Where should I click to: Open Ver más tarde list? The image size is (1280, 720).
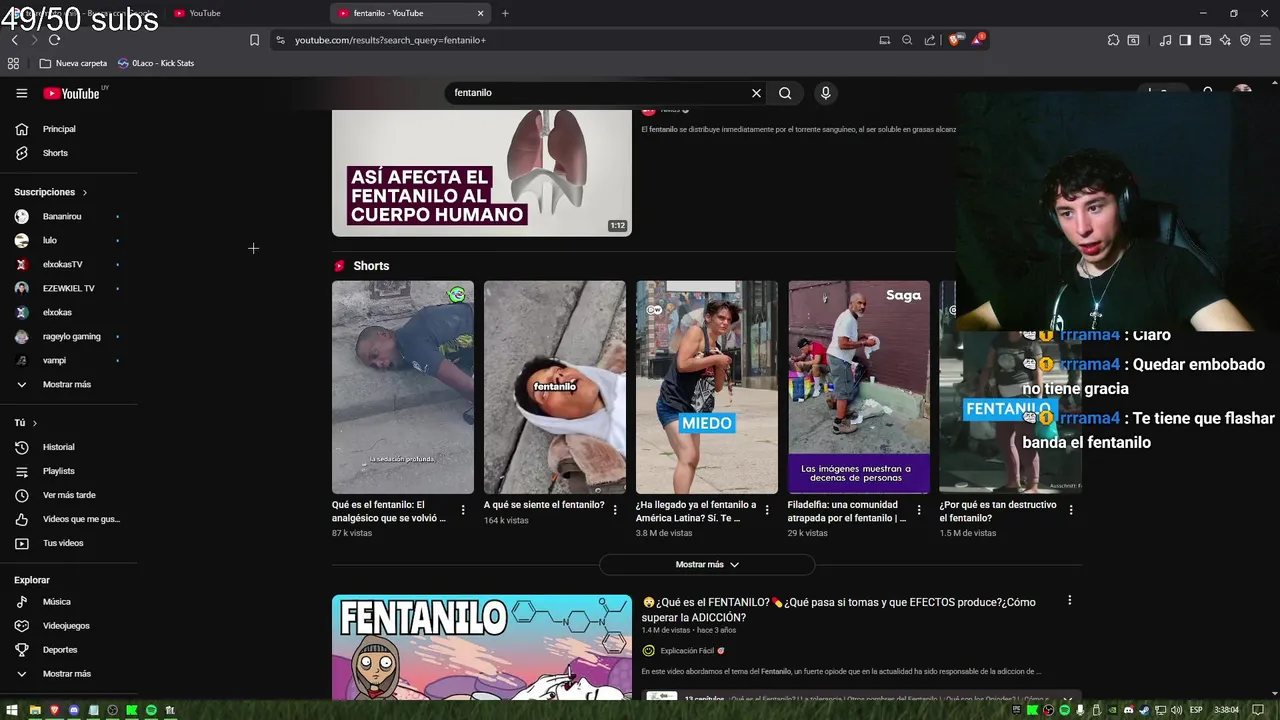pyautogui.click(x=68, y=495)
